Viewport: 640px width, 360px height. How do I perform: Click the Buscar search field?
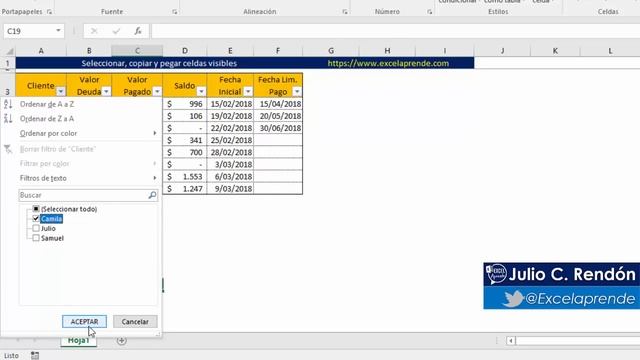click(x=88, y=195)
